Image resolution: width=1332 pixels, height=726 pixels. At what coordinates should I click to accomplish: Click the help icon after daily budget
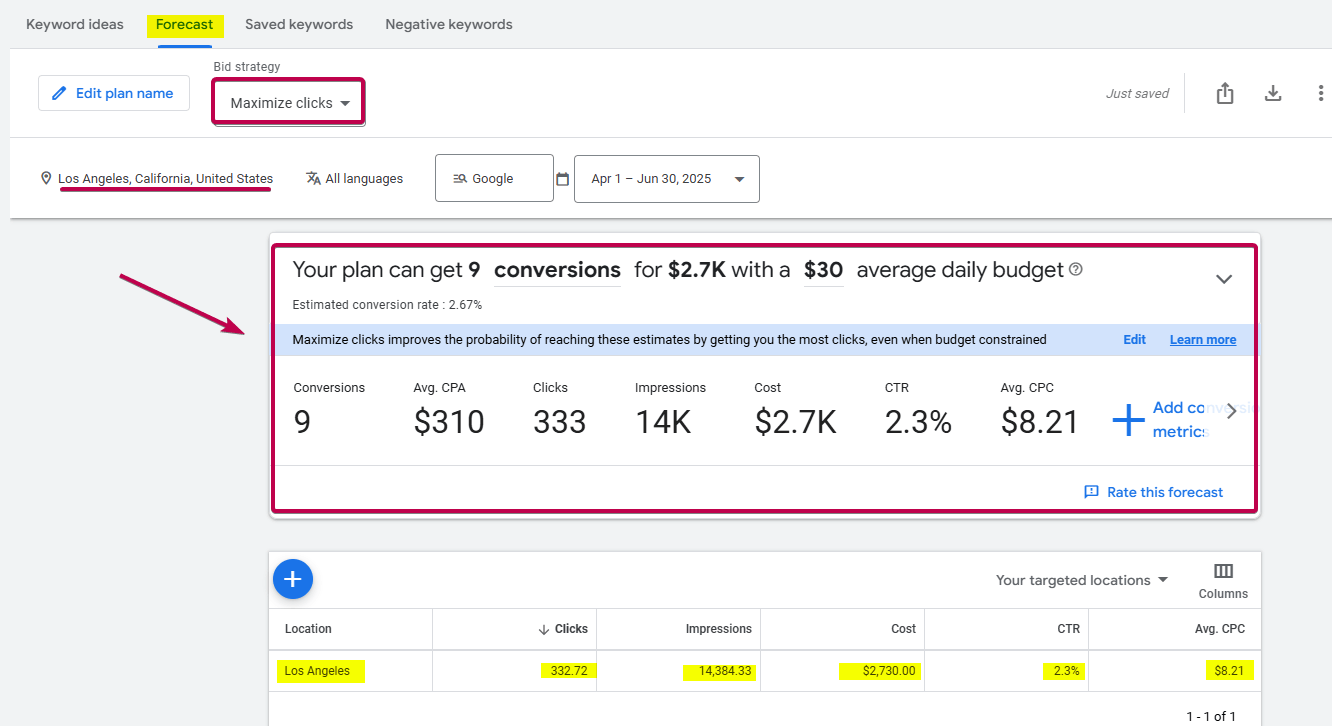coord(1076,270)
